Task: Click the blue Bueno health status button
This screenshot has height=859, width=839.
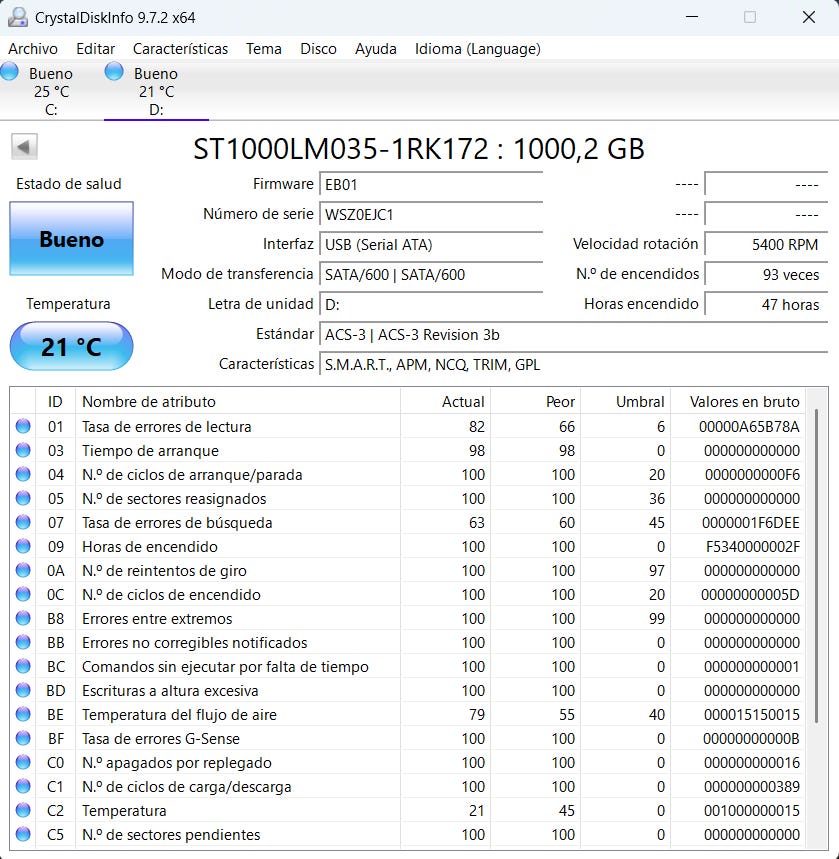Action: (x=71, y=239)
